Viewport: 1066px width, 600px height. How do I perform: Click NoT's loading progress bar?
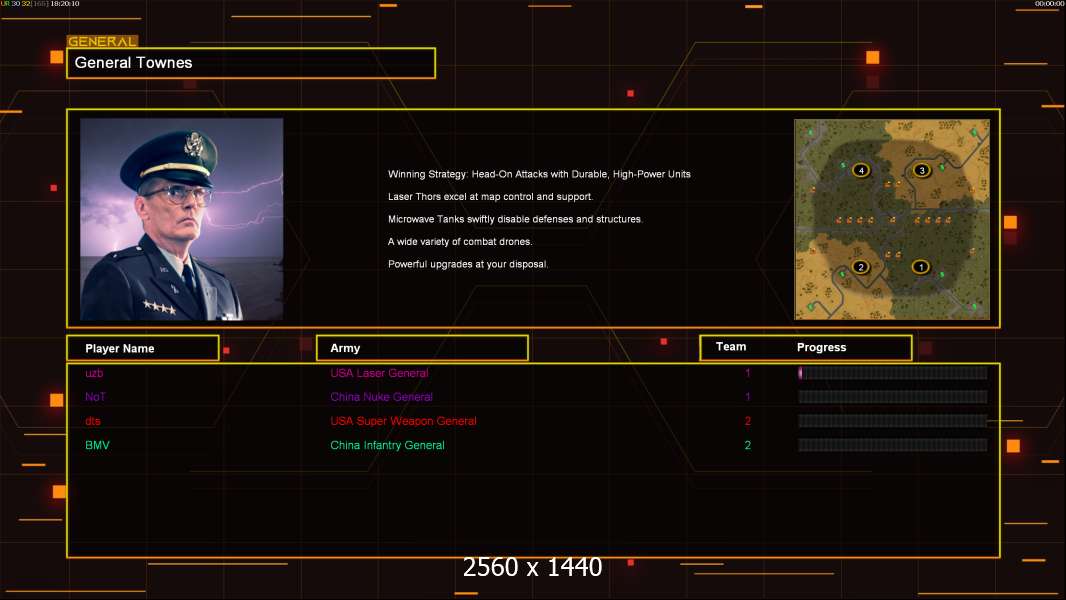coord(893,397)
